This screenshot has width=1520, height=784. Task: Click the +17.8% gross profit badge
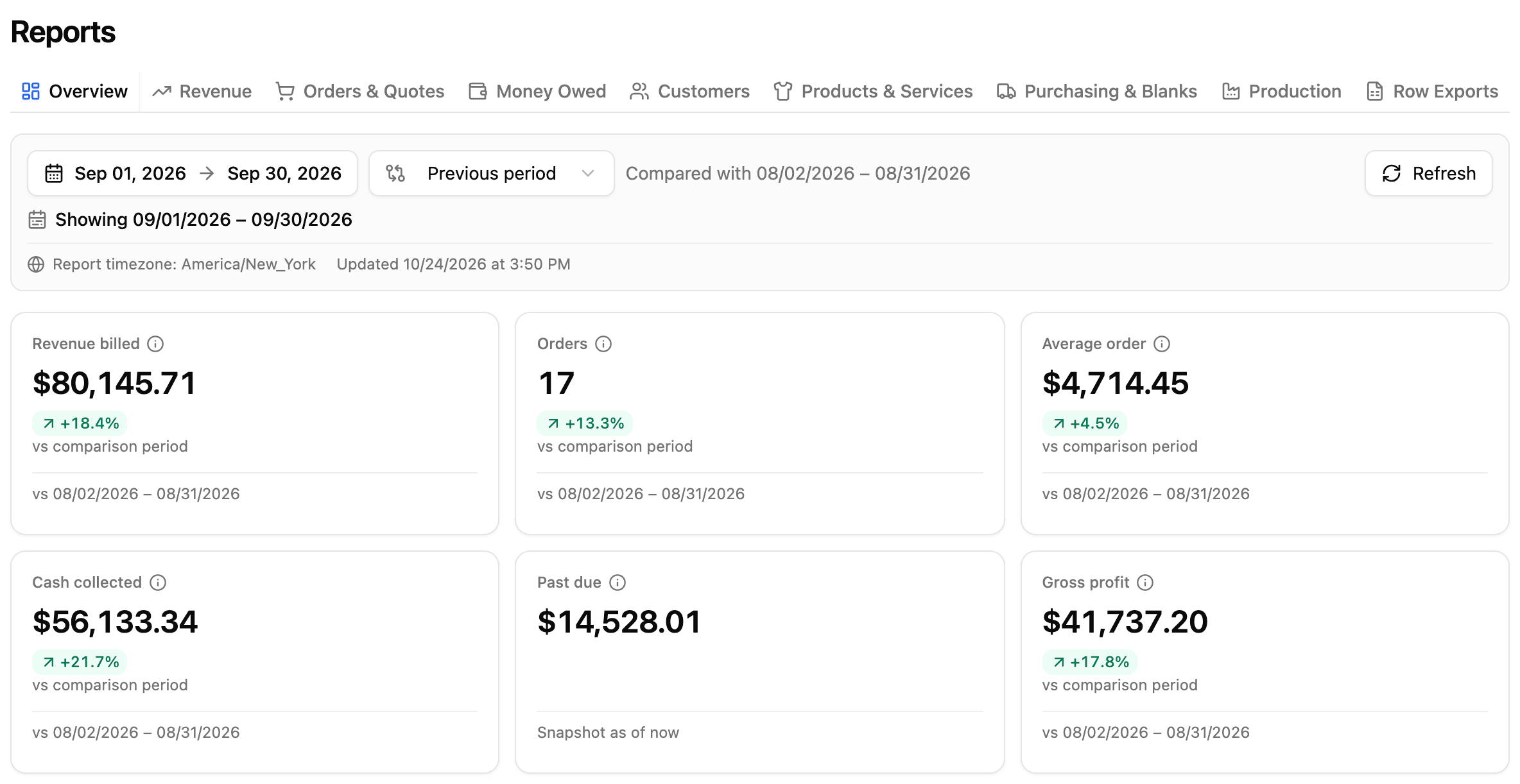tap(1090, 662)
